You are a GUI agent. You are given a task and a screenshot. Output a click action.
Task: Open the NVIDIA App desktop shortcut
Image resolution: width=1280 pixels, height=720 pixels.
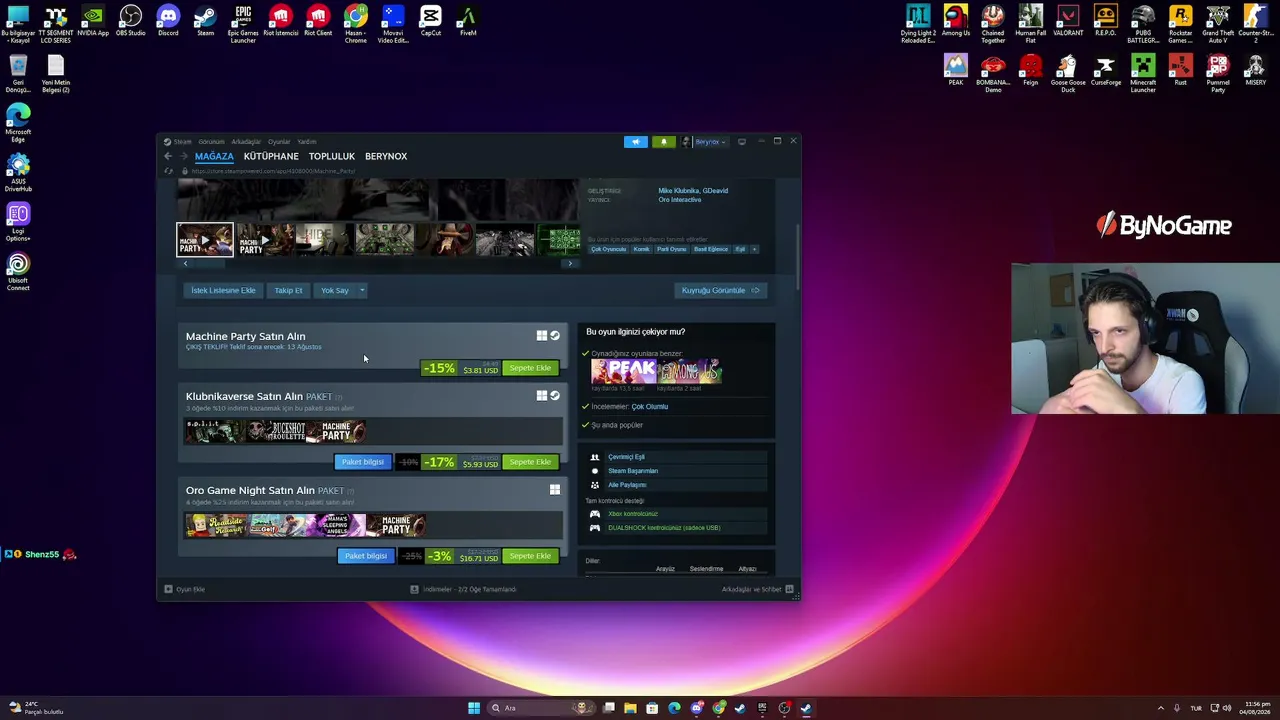(93, 20)
